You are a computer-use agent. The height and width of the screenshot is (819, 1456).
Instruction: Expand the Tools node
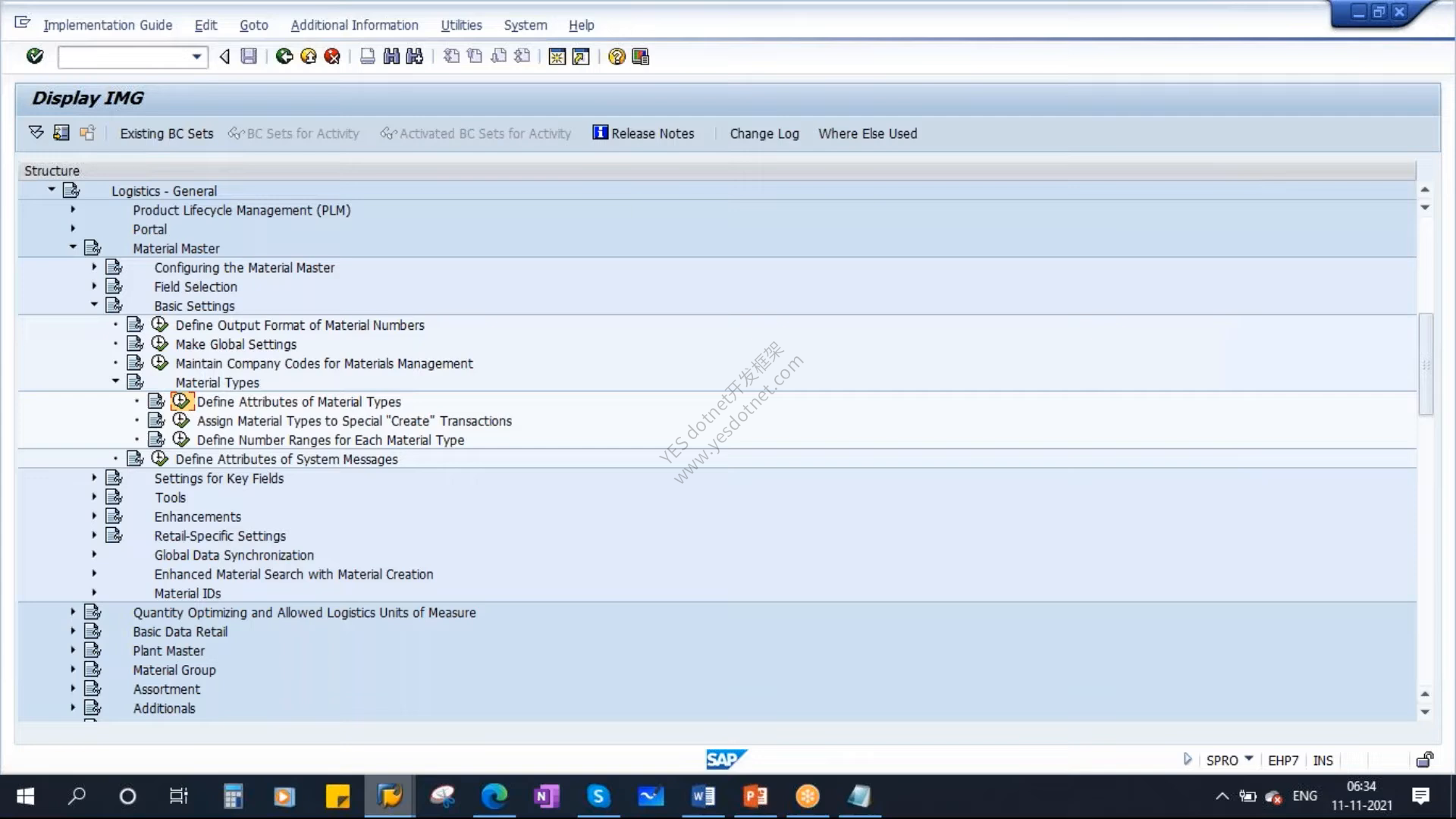point(94,497)
